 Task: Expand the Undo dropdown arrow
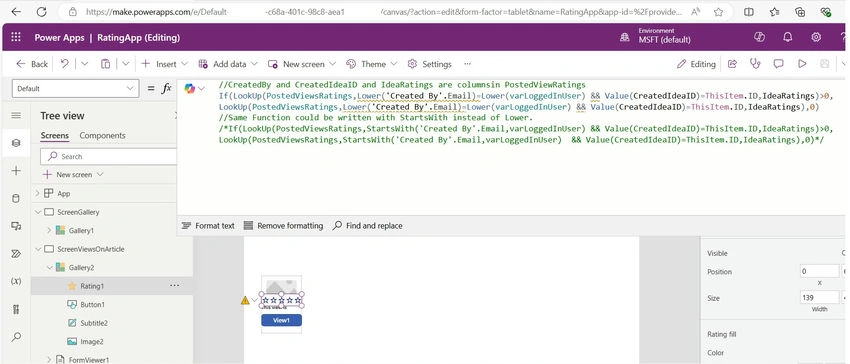tap(84, 64)
